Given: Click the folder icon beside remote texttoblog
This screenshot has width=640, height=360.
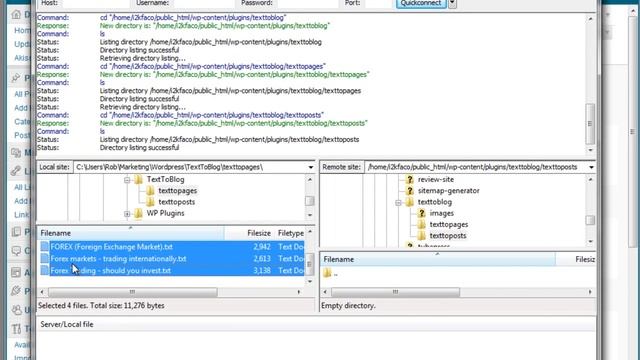Looking at the screenshot, I should (409, 202).
